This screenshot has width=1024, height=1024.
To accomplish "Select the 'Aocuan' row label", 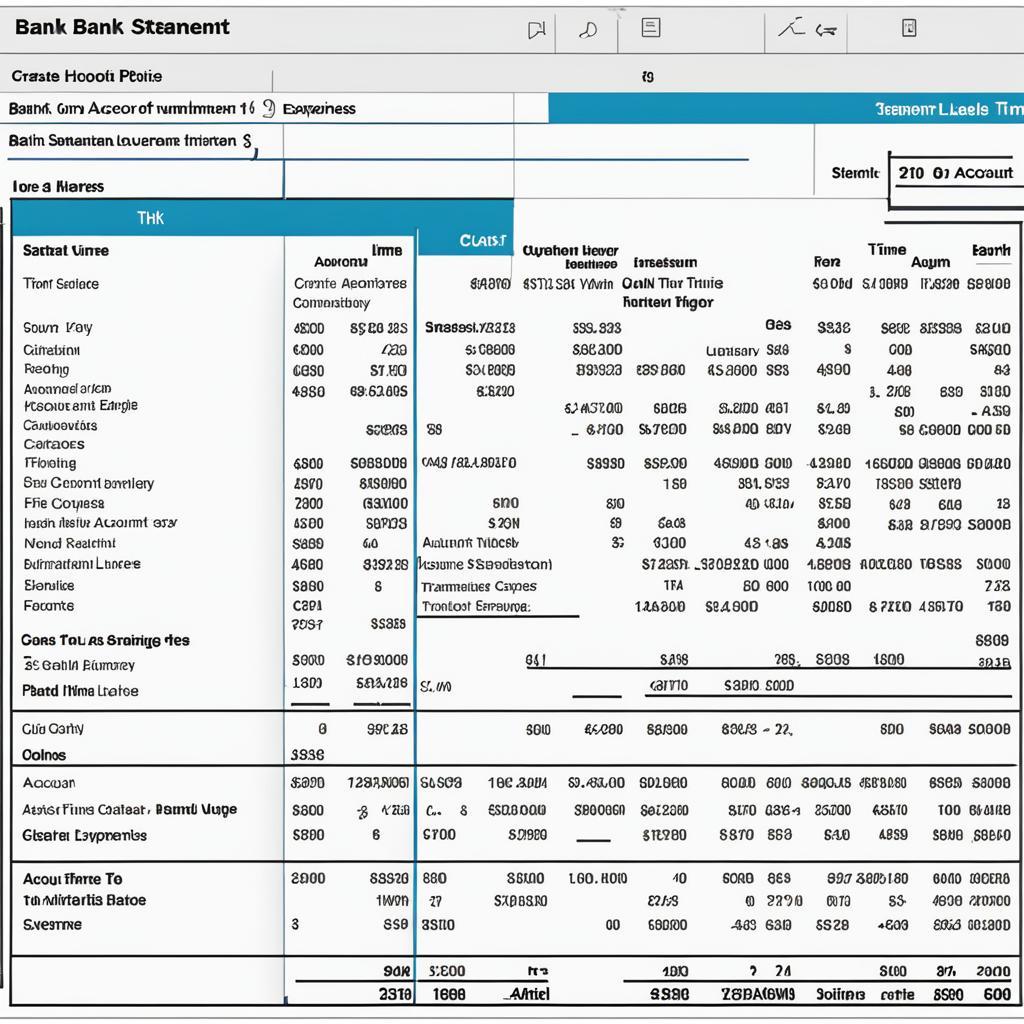I will click(49, 782).
